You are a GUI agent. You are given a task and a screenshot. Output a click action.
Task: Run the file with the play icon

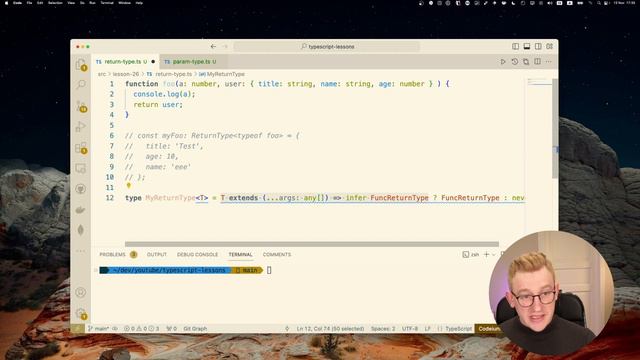[503, 62]
